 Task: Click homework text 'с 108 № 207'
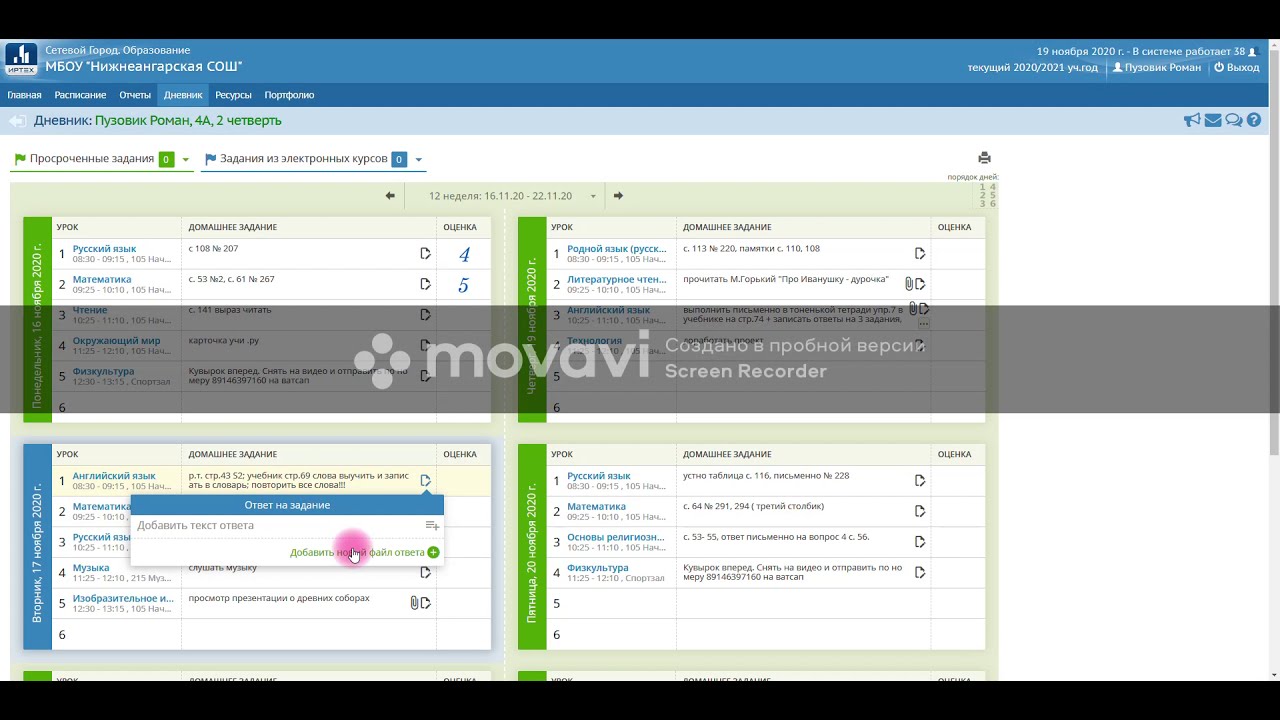tap(213, 249)
